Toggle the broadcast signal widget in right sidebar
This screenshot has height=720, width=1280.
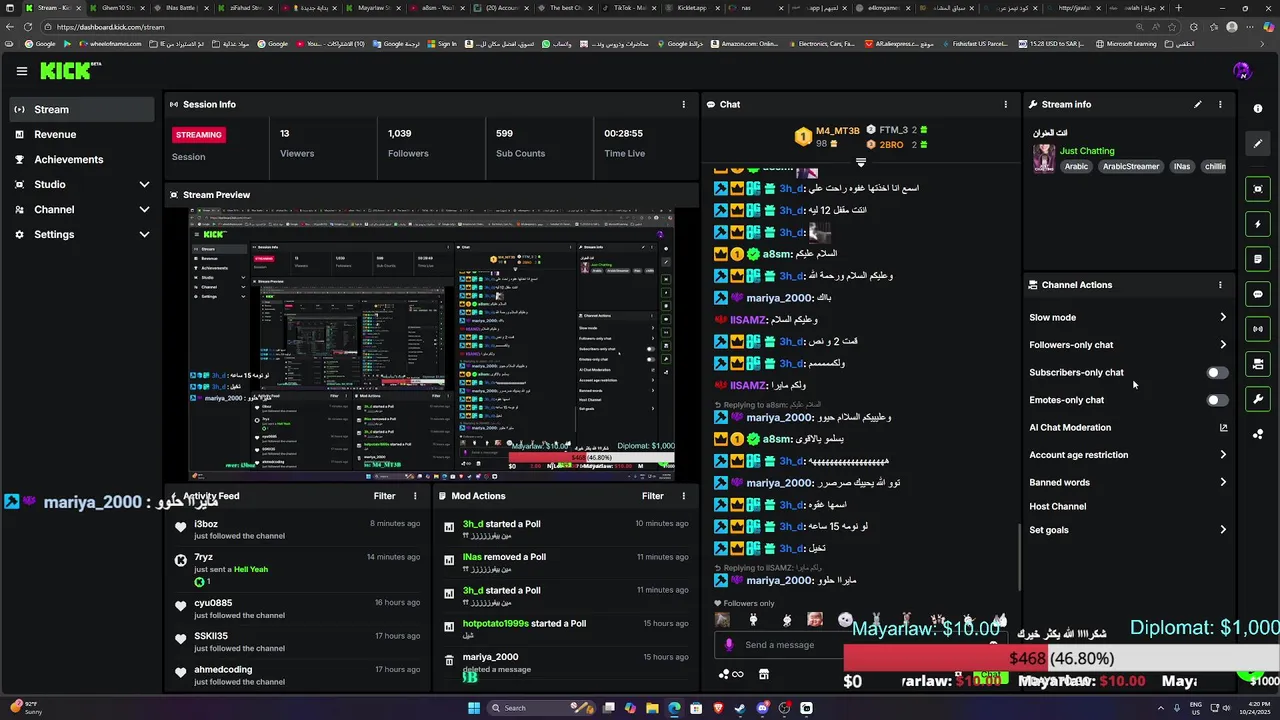pyautogui.click(x=1258, y=329)
